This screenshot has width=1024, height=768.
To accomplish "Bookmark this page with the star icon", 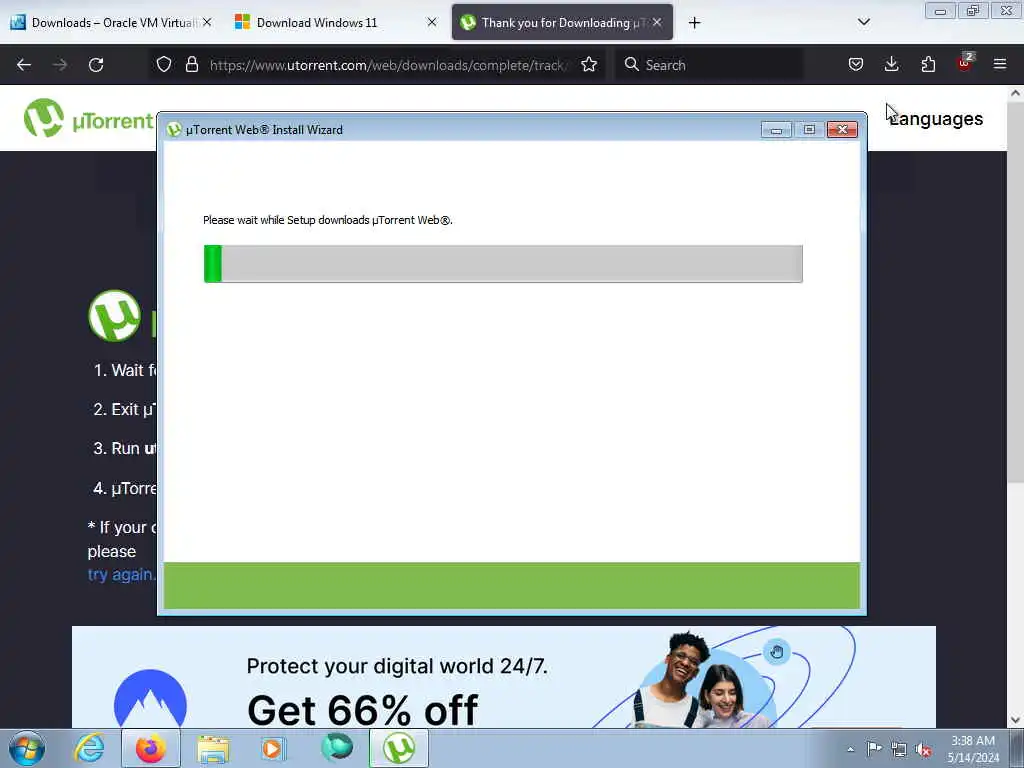I will pyautogui.click(x=589, y=65).
